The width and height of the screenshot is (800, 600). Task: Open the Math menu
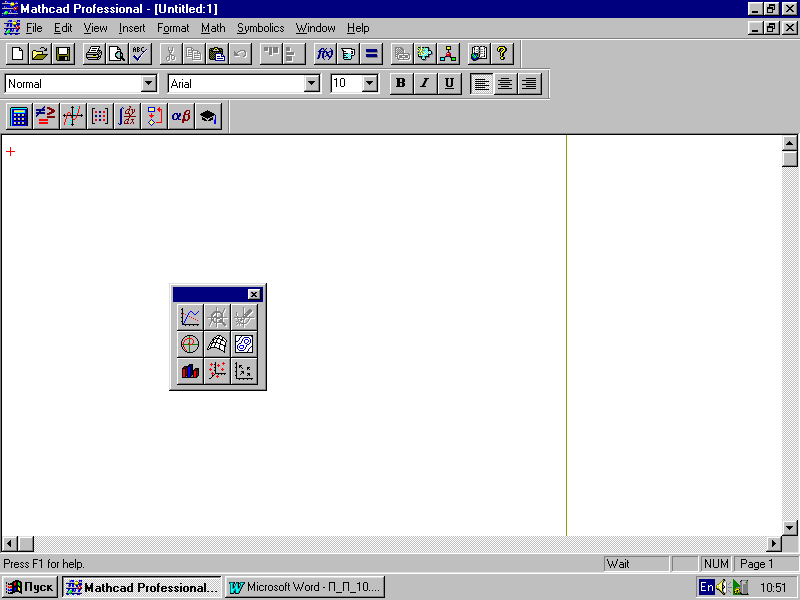pos(213,28)
